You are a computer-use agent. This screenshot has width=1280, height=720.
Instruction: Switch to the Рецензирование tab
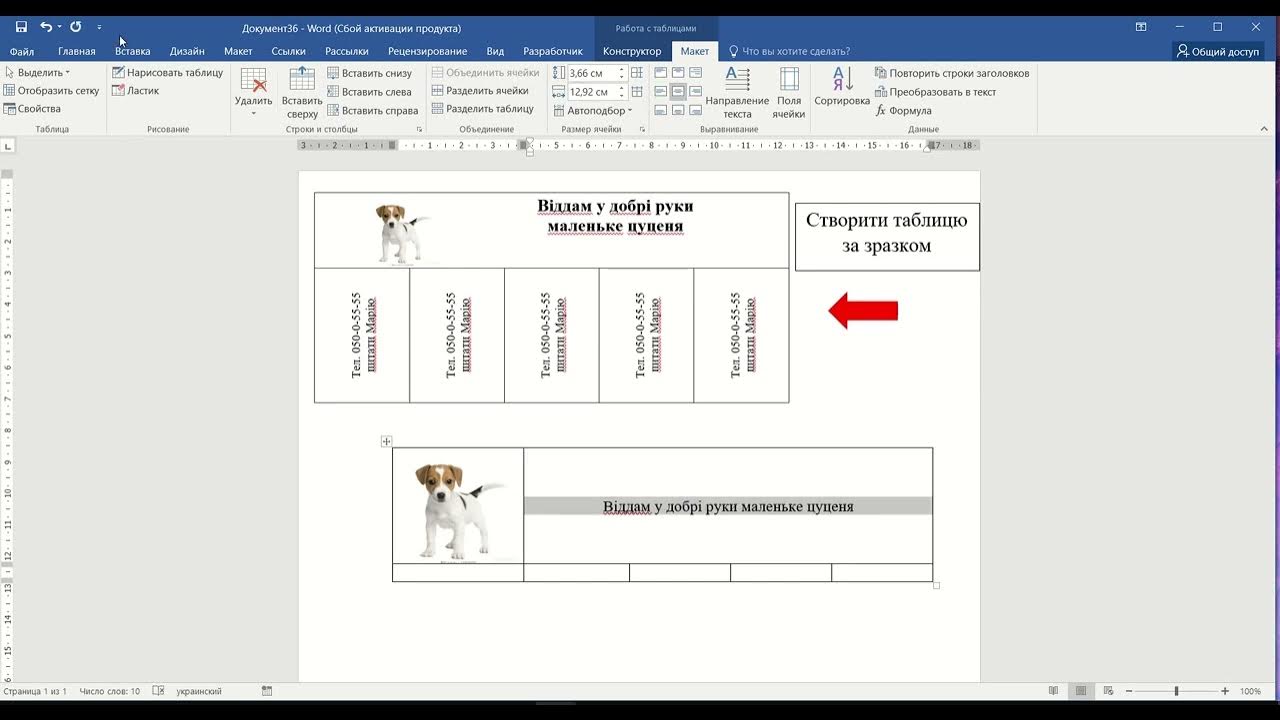pos(428,51)
